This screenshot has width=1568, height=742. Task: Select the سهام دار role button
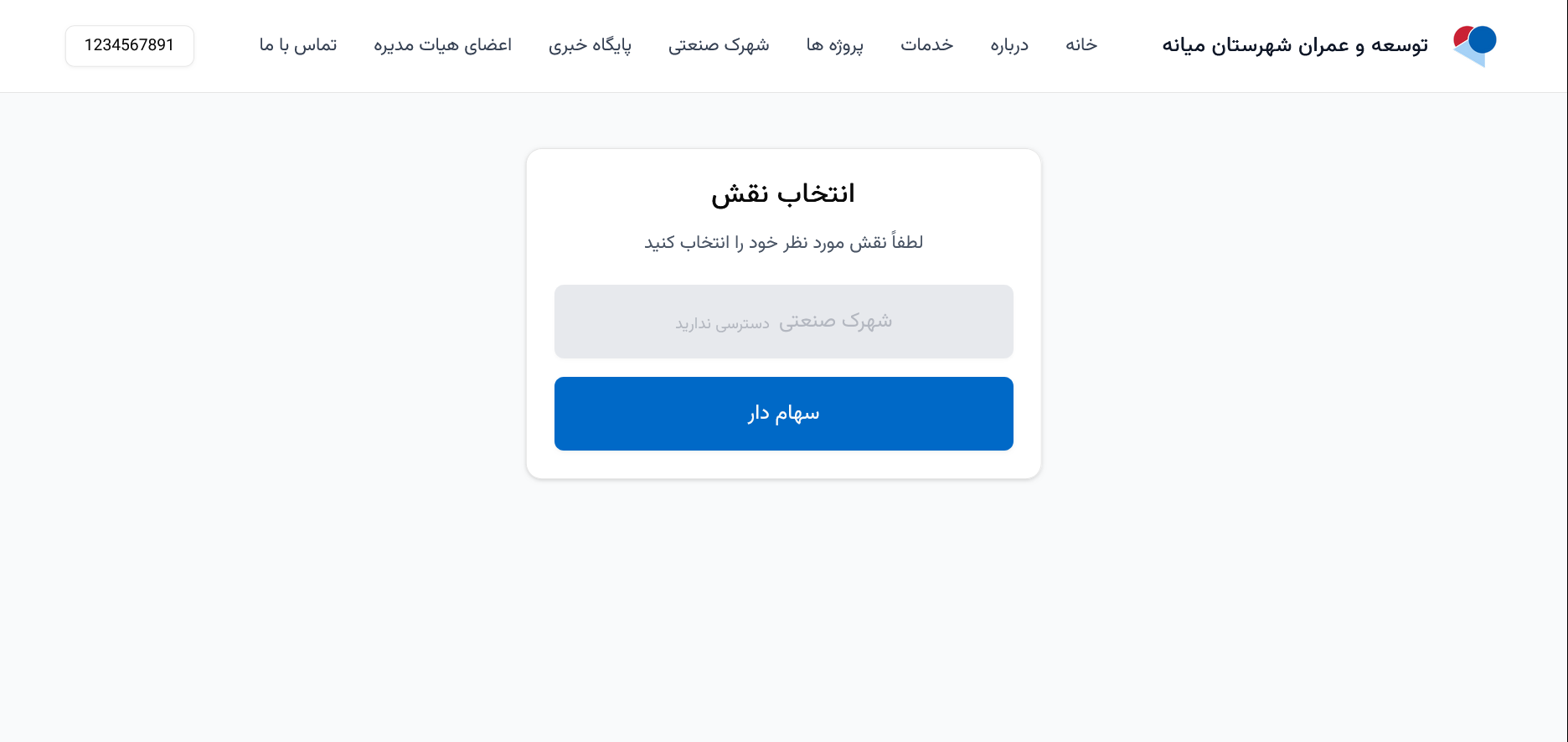(x=783, y=414)
